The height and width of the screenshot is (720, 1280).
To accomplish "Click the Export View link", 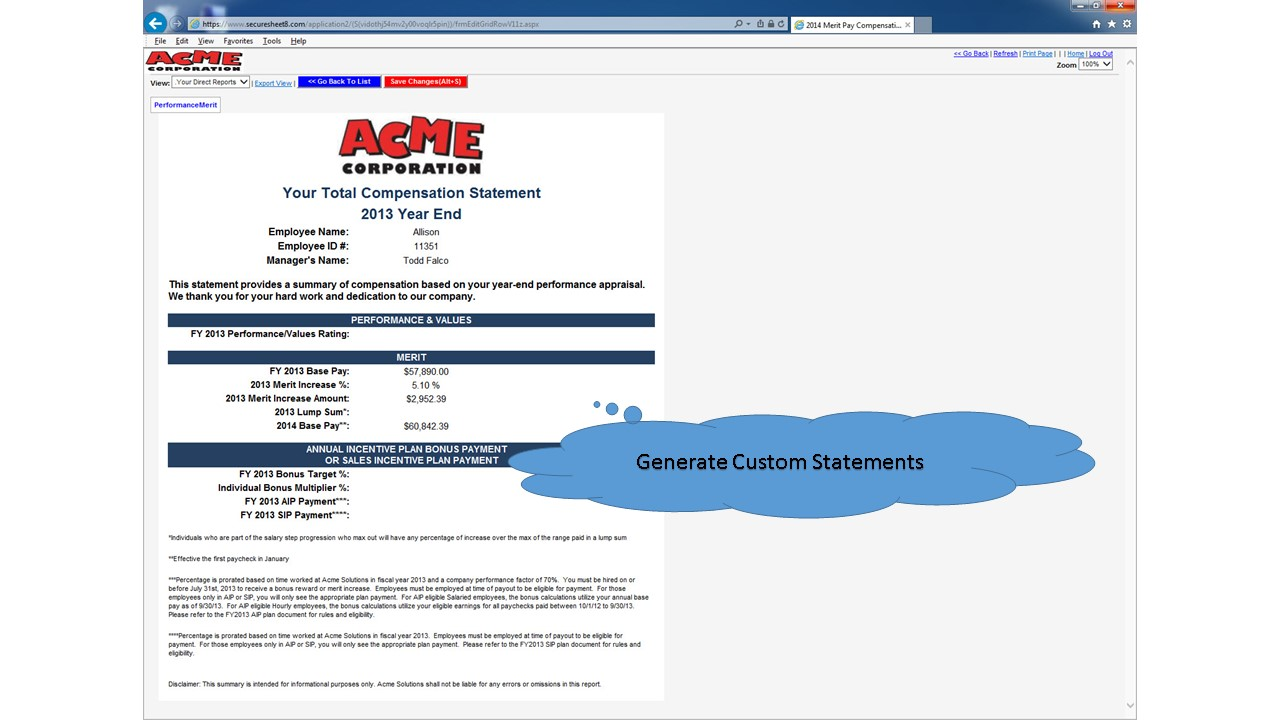I will (x=273, y=83).
